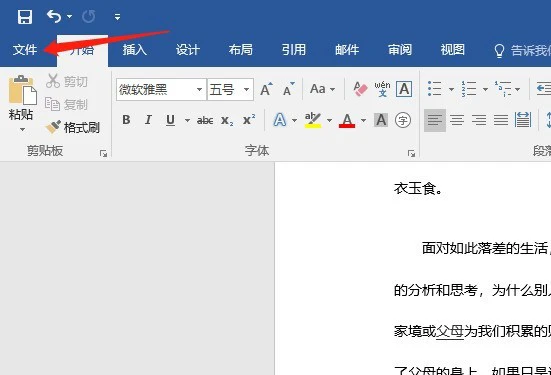Open the font size dropdown 五号

pos(247,90)
